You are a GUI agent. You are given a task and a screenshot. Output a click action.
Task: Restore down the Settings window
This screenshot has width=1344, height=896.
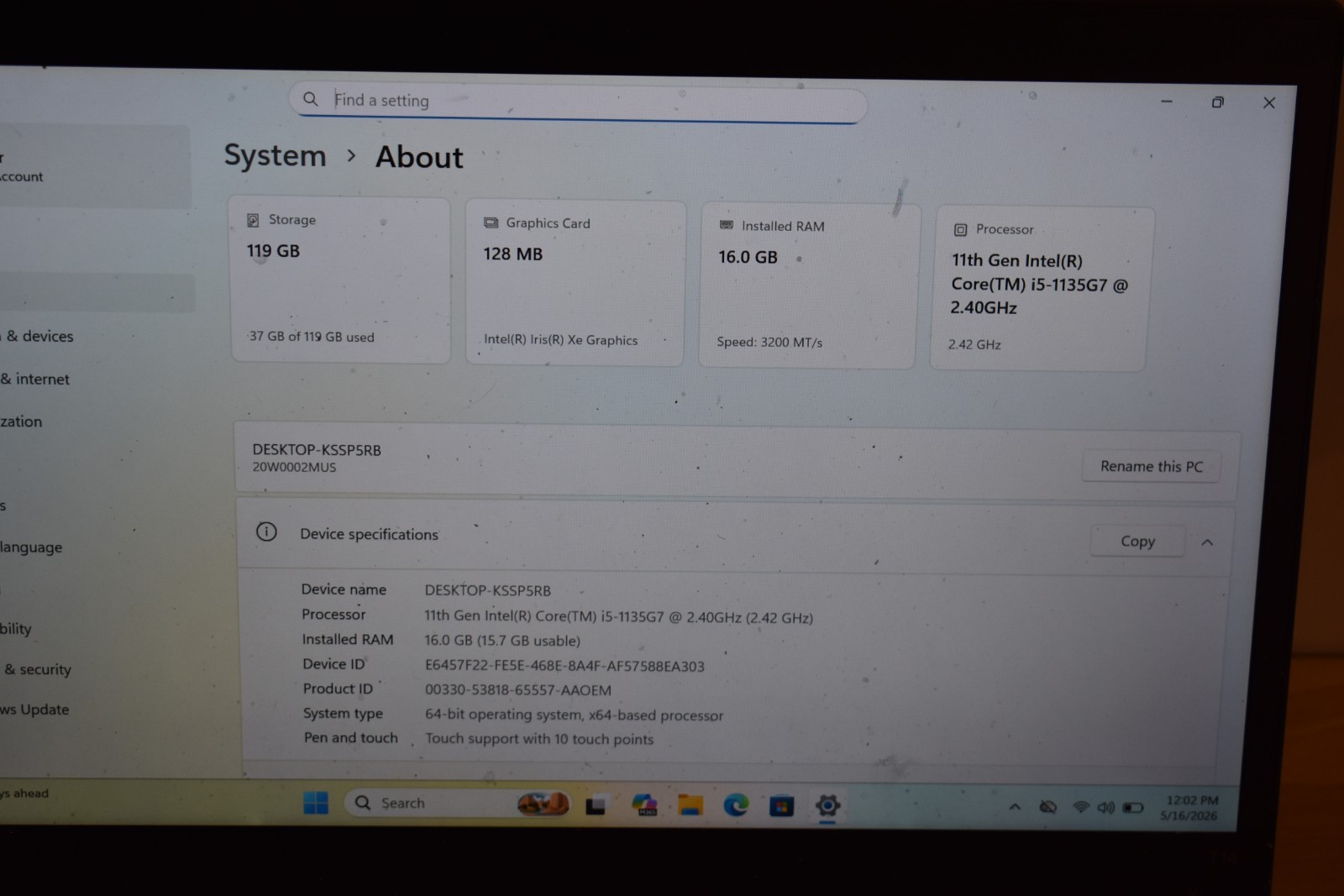1217,102
